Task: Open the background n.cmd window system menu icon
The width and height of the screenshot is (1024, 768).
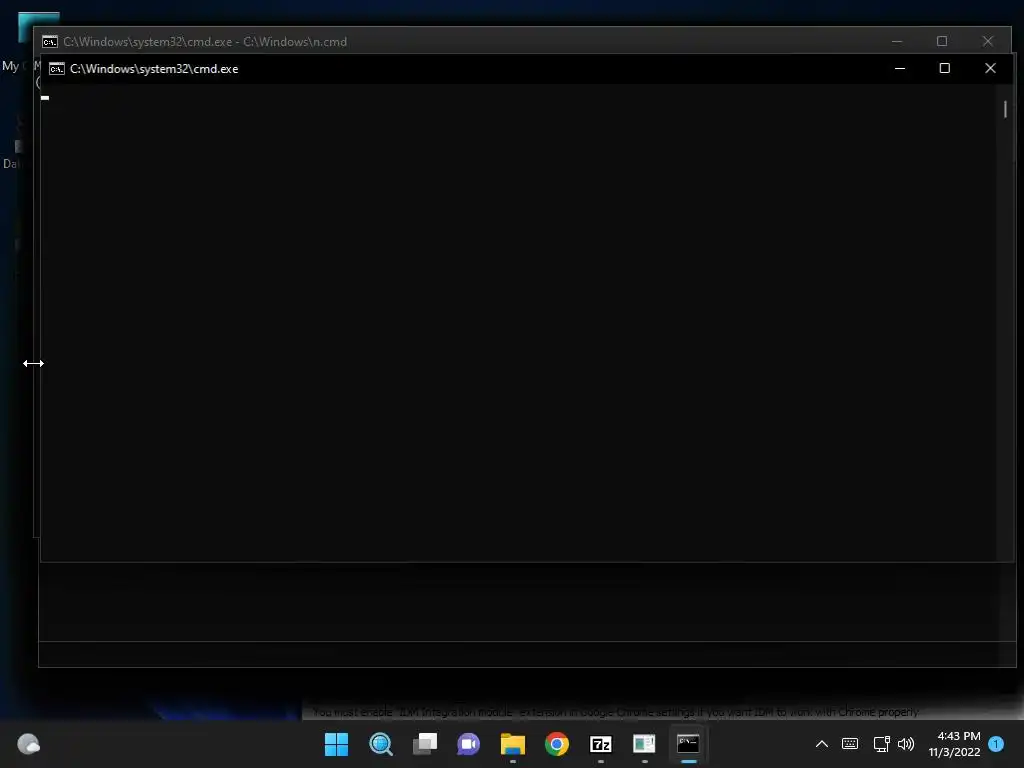Action: [x=50, y=42]
